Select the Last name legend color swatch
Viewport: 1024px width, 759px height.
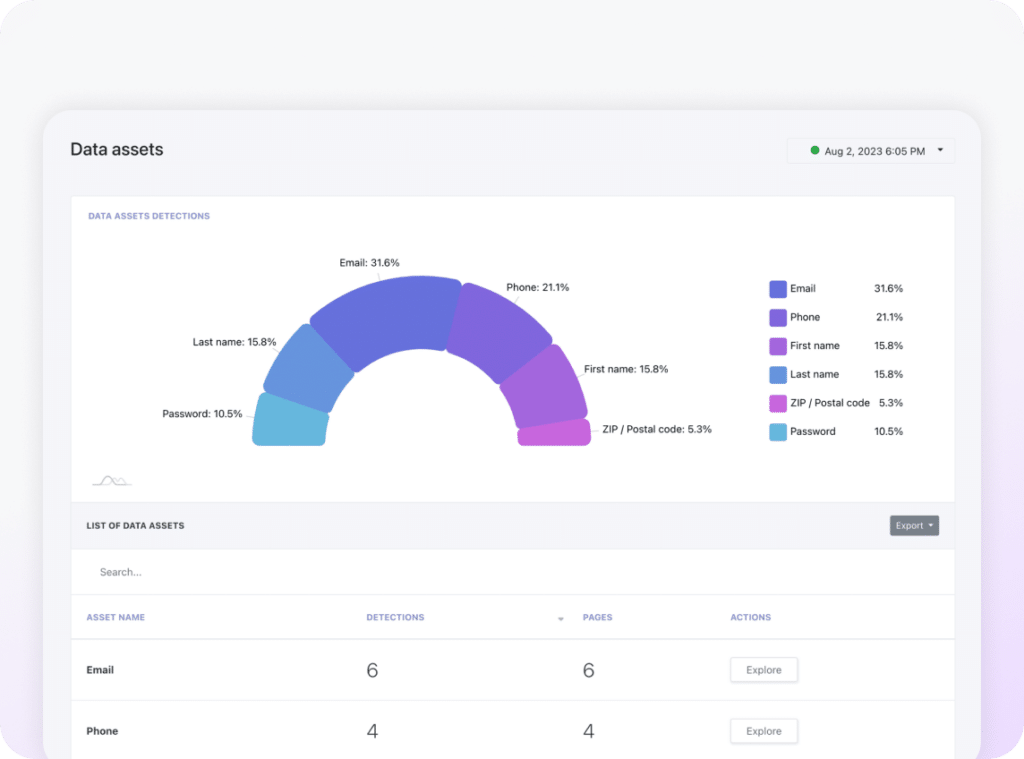pos(778,375)
